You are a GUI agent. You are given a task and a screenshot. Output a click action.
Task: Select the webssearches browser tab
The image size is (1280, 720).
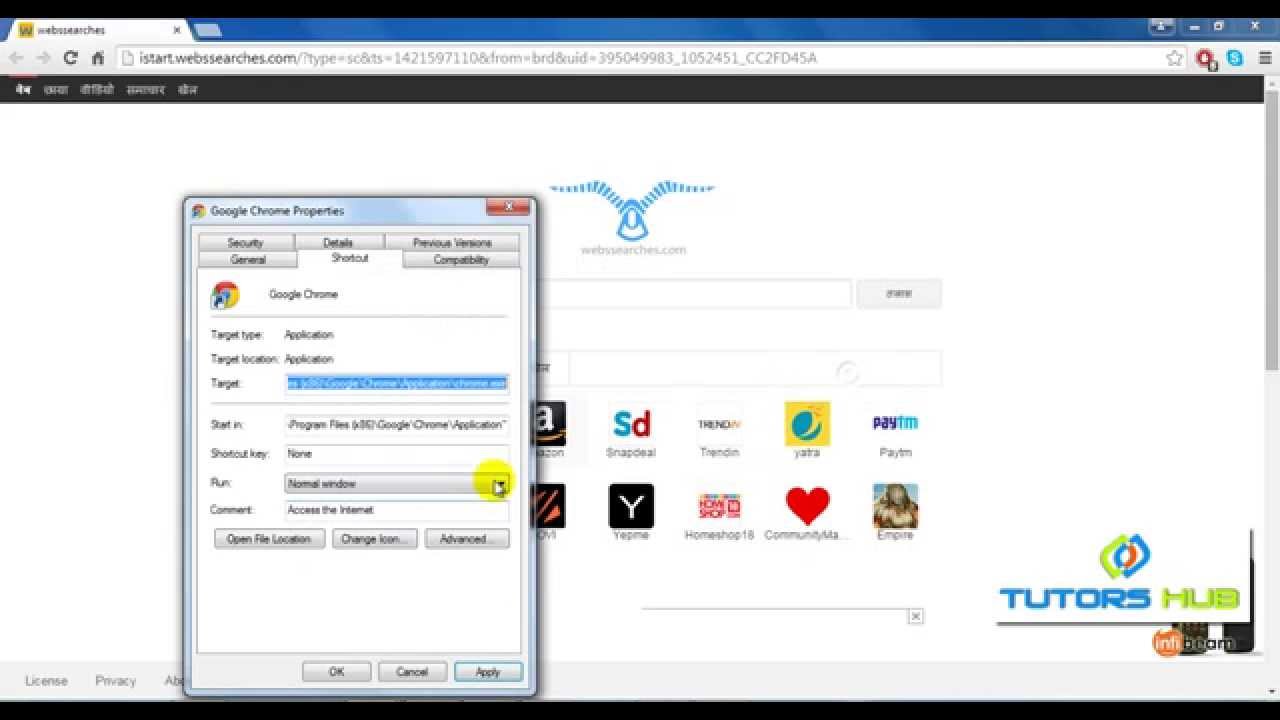tap(95, 30)
